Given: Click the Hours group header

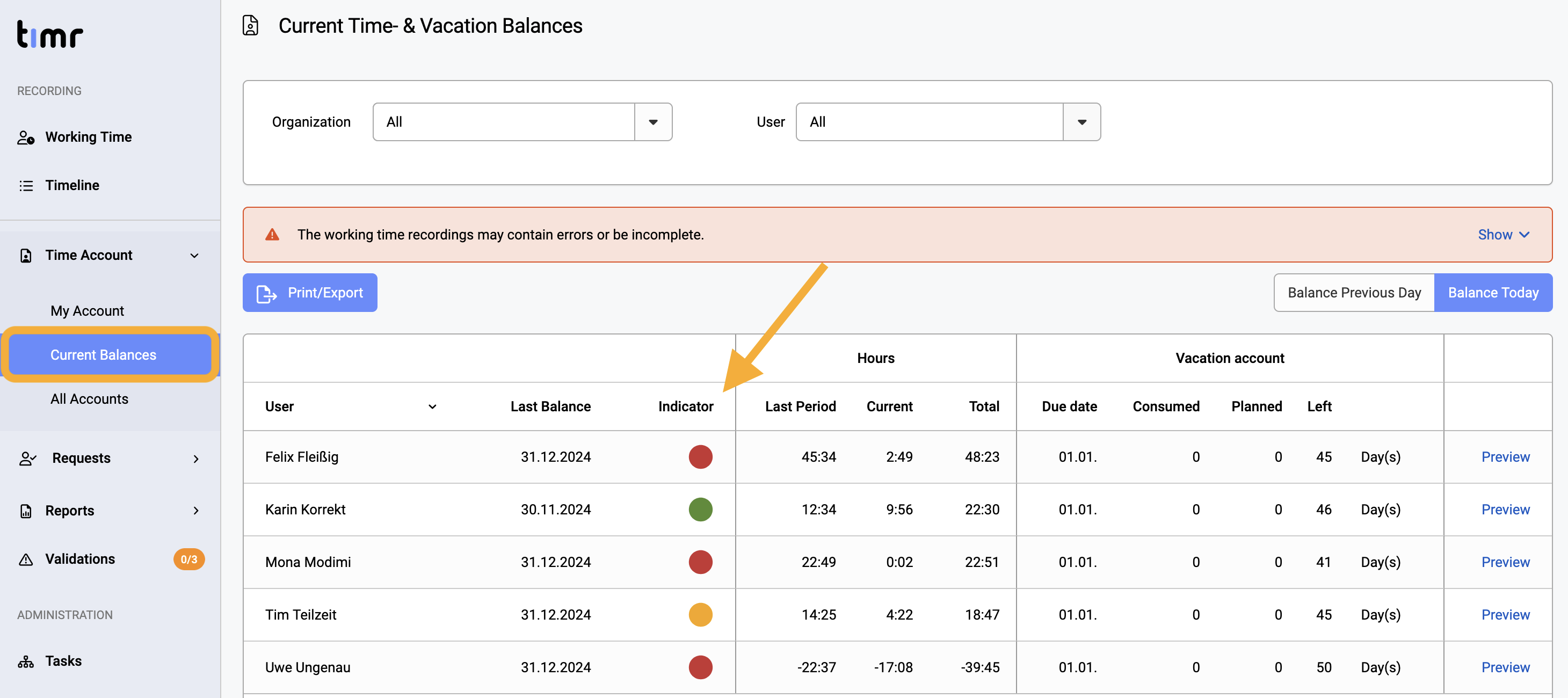Looking at the screenshot, I should click(875, 359).
